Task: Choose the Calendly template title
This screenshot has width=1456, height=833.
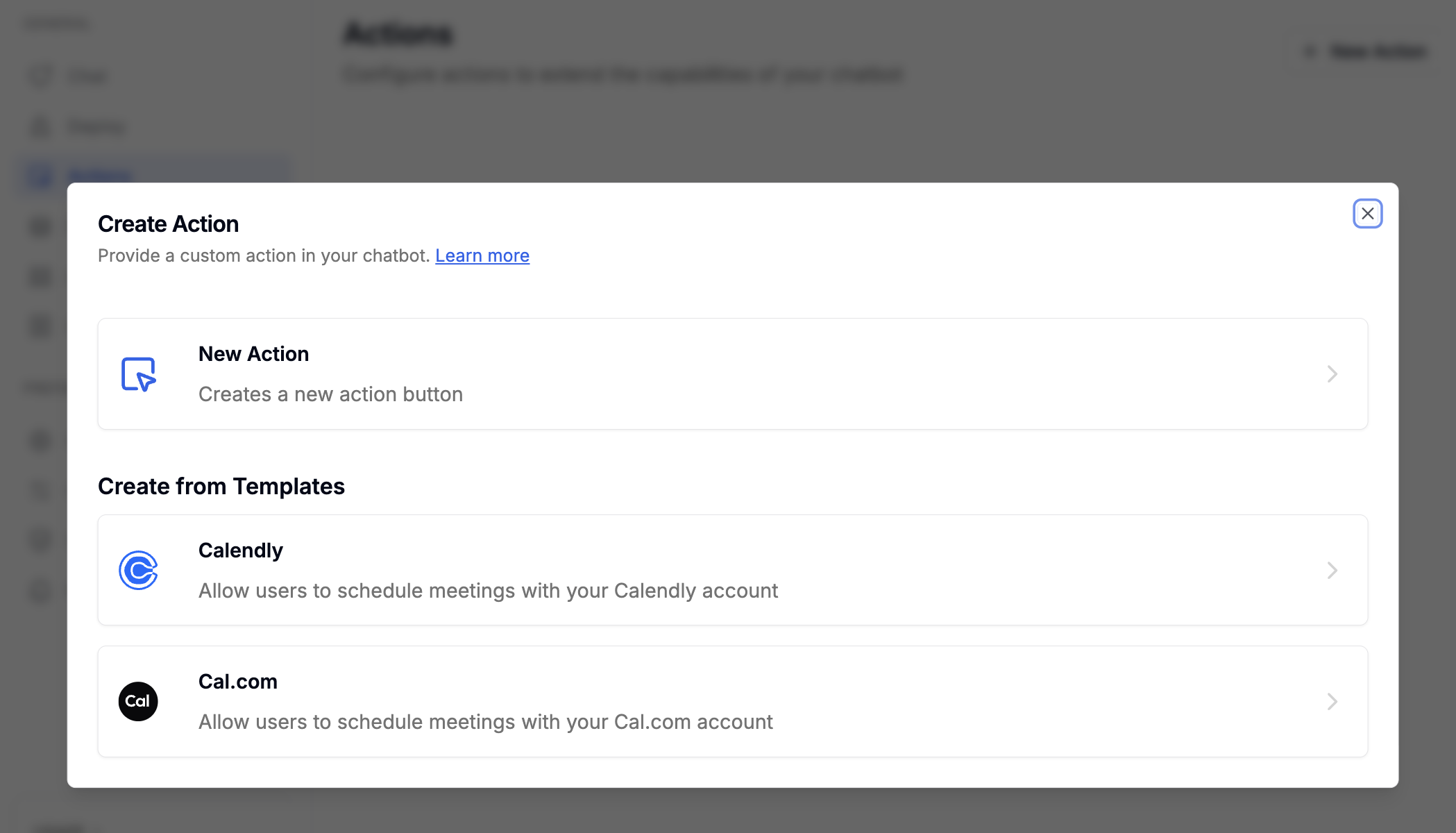Action: (240, 550)
